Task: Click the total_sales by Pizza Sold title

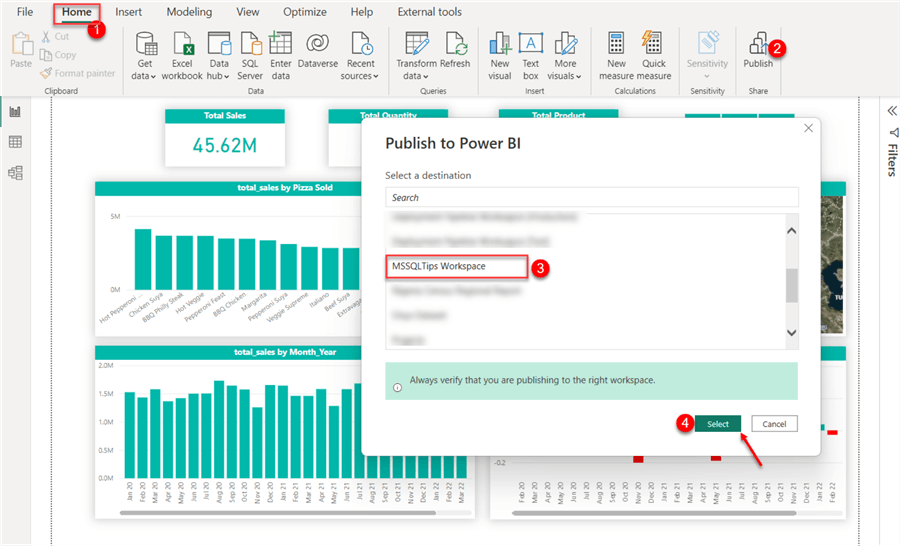Action: [285, 188]
